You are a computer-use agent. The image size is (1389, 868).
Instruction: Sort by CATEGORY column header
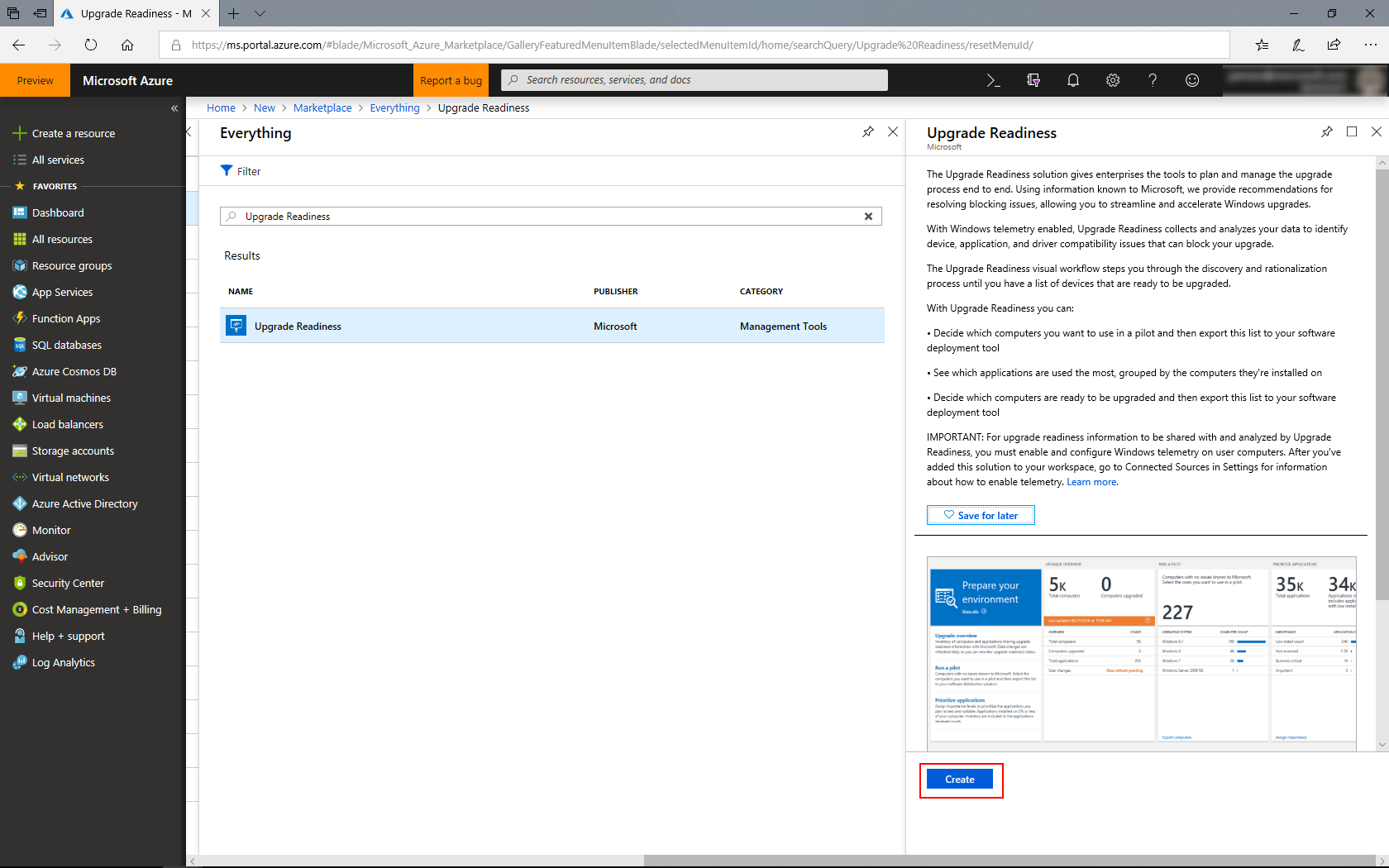pos(761,292)
